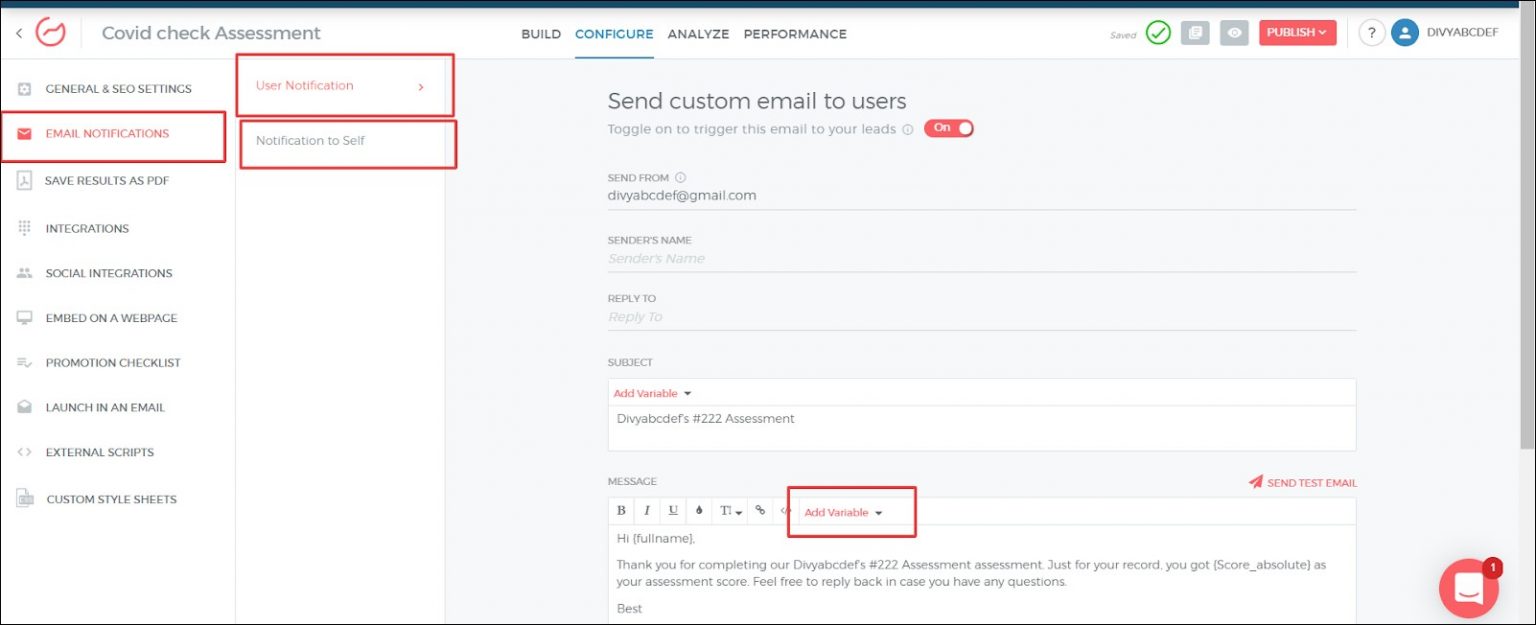Click the underline formatting icon
The width and height of the screenshot is (1536, 625).
click(x=673, y=511)
